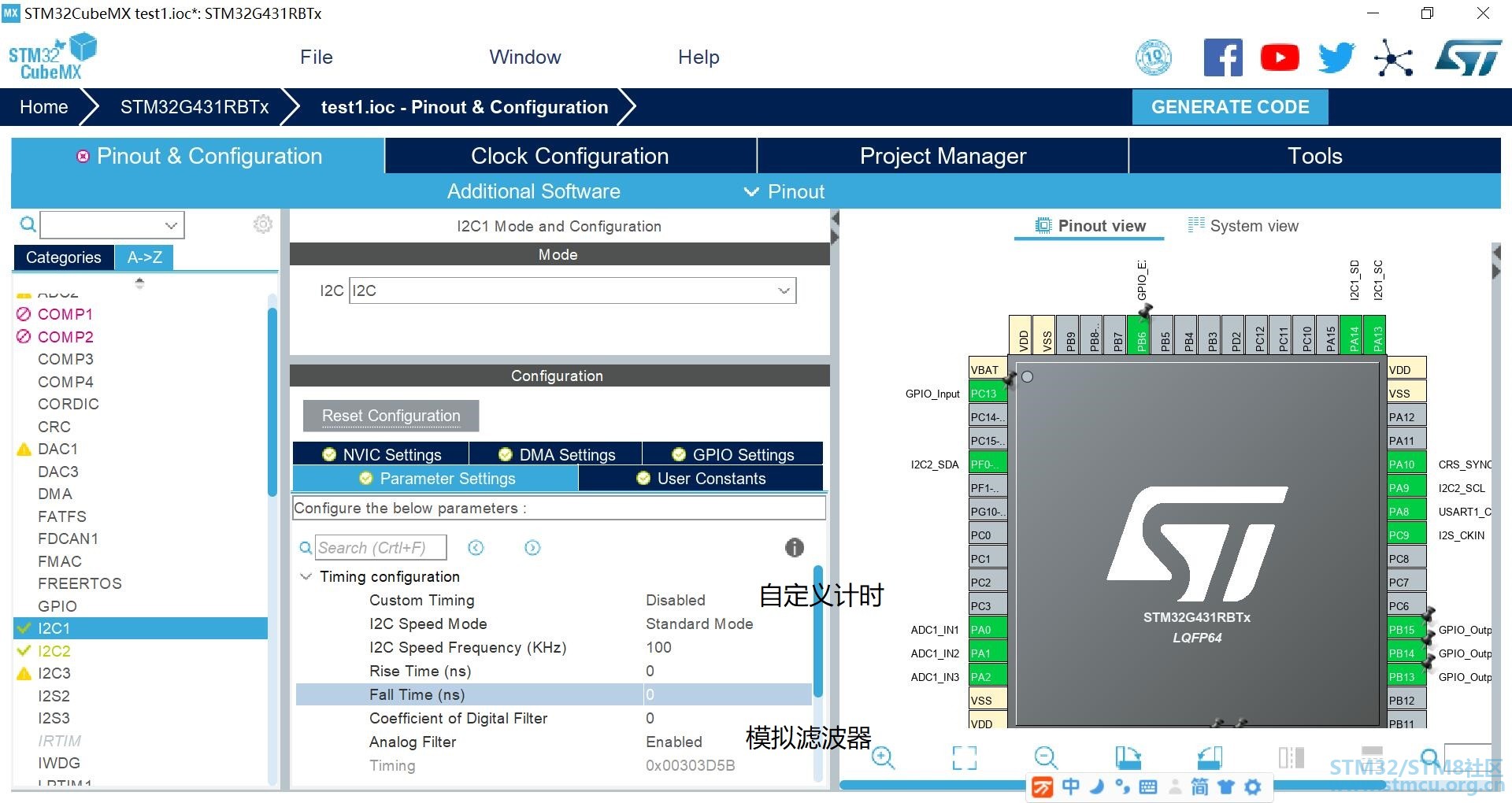
Task: Click the STM32CubeMX logo
Action: 52,57
